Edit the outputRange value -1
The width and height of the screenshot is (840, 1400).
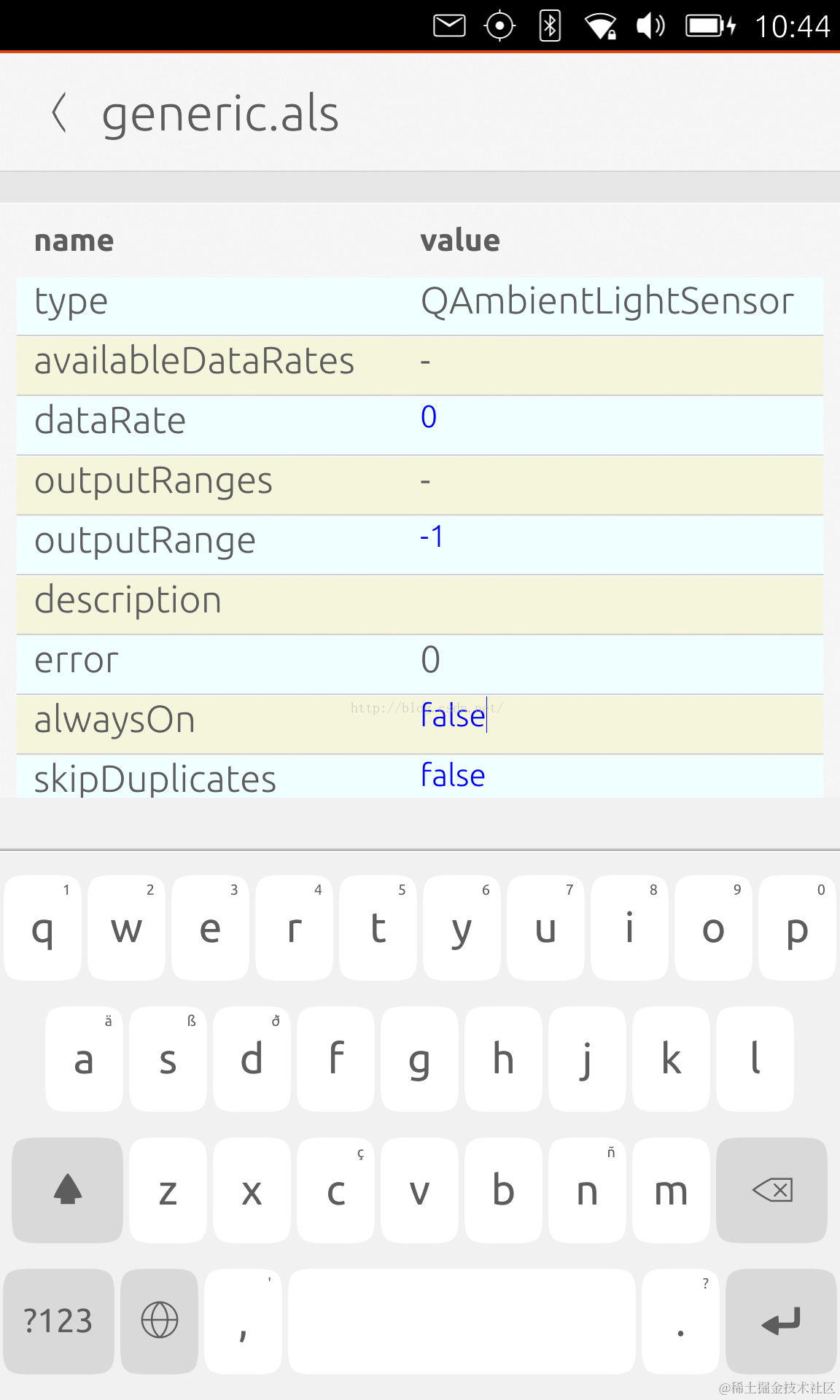(x=432, y=537)
